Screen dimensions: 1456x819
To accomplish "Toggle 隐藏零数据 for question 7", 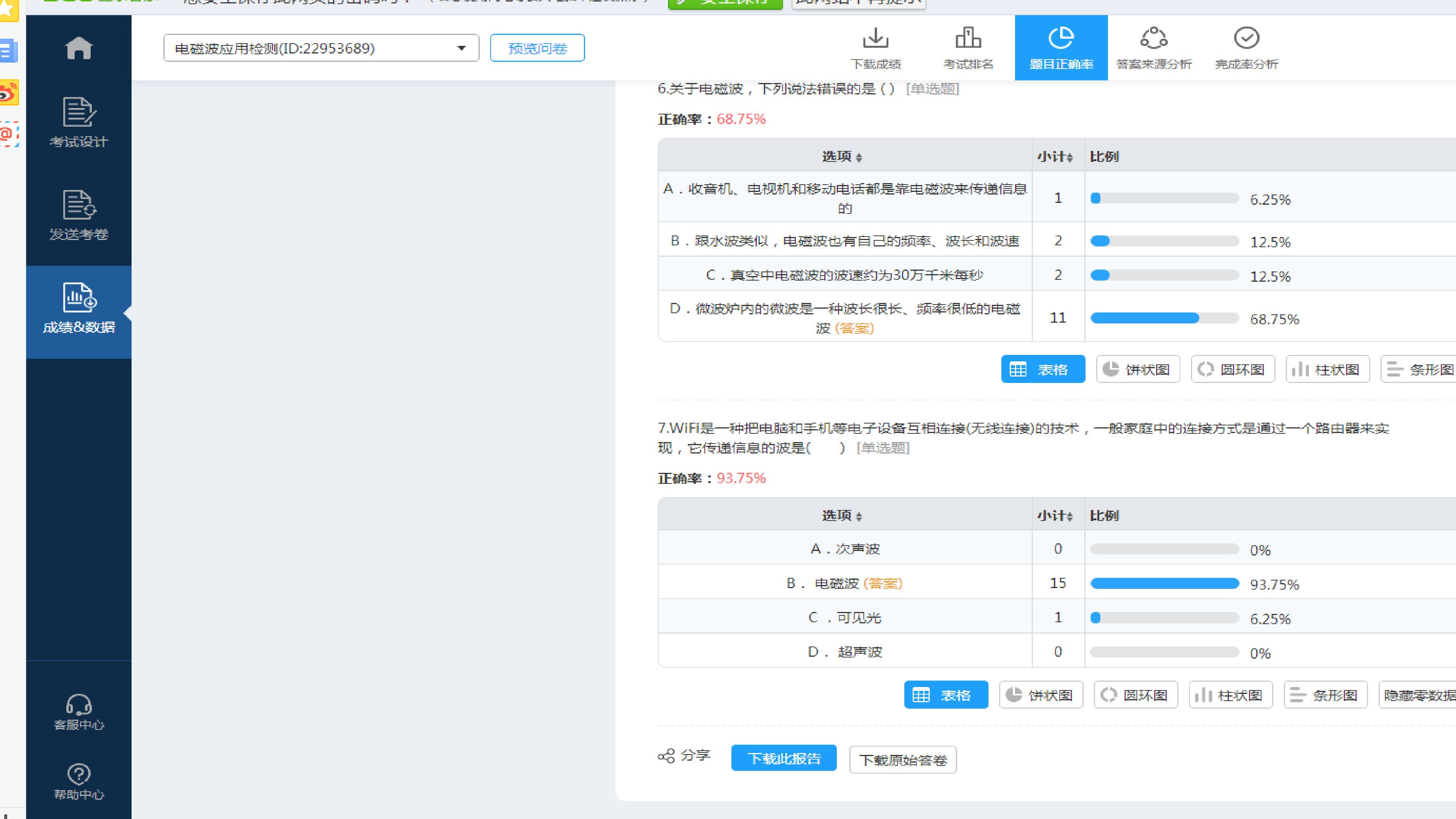I will [1418, 695].
